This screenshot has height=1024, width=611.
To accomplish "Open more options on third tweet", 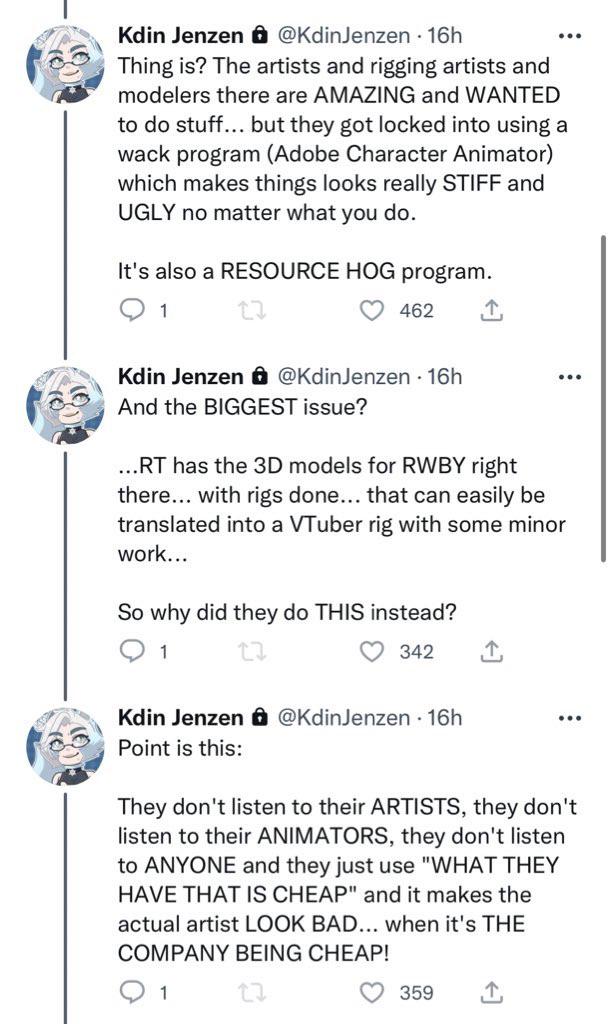I will (569, 718).
